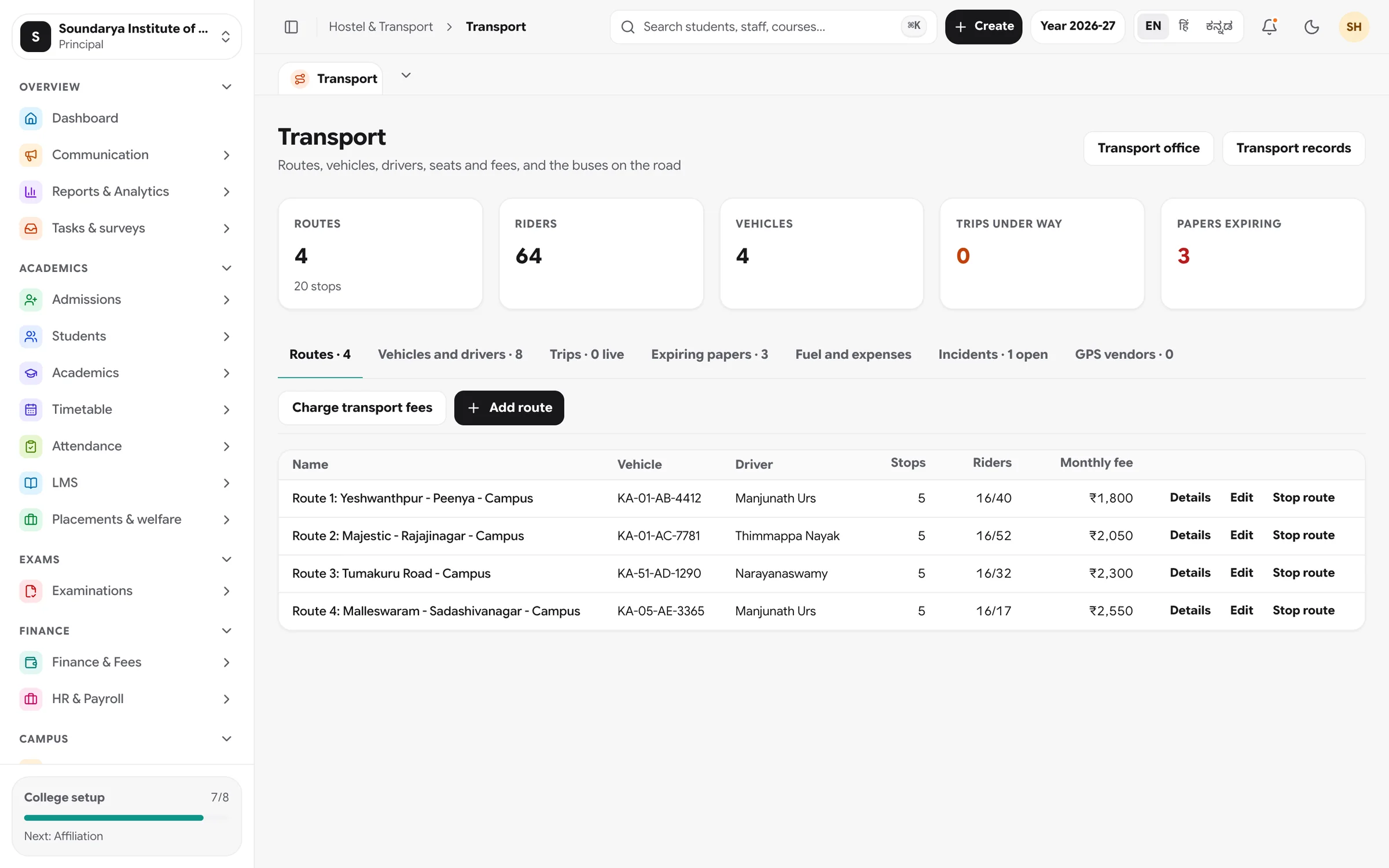The image size is (1389, 868).
Task: Click the Timetable calendar icon
Action: click(x=31, y=409)
